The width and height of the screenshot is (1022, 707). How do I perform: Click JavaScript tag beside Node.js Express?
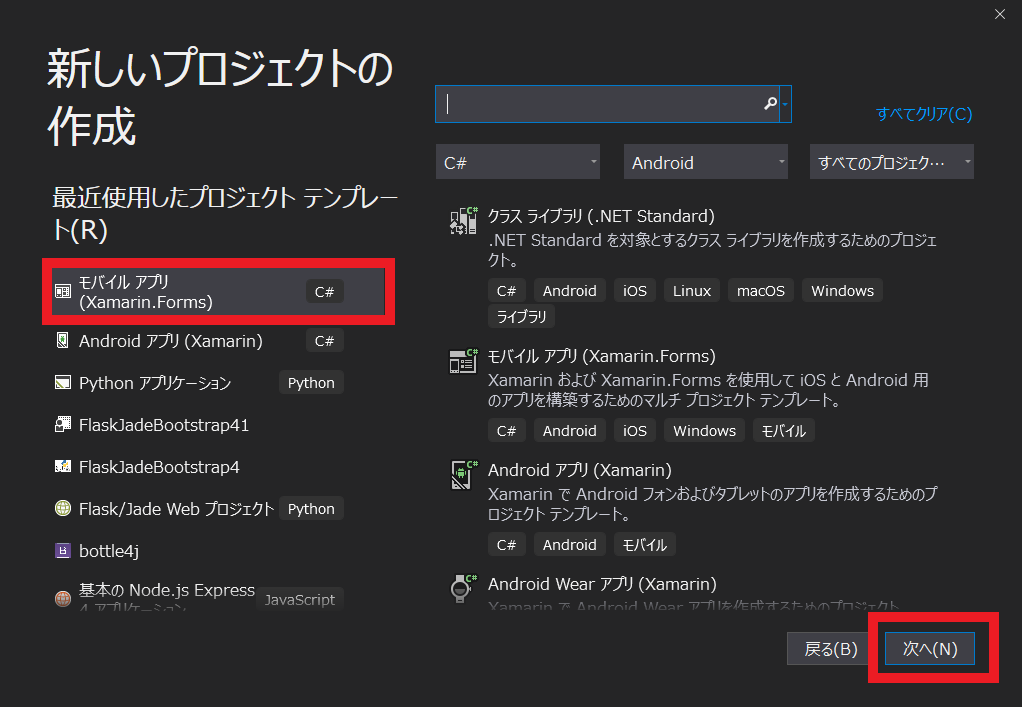click(299, 599)
